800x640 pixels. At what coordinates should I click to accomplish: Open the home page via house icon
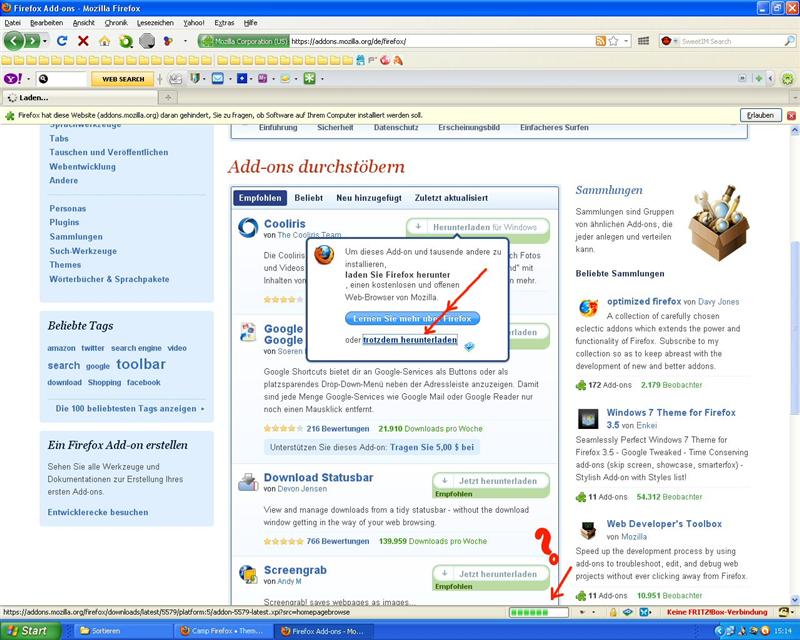tap(105, 41)
